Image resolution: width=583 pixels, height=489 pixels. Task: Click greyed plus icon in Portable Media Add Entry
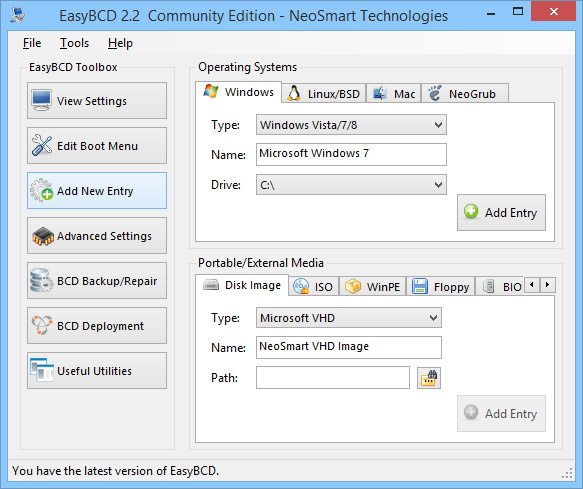click(471, 413)
